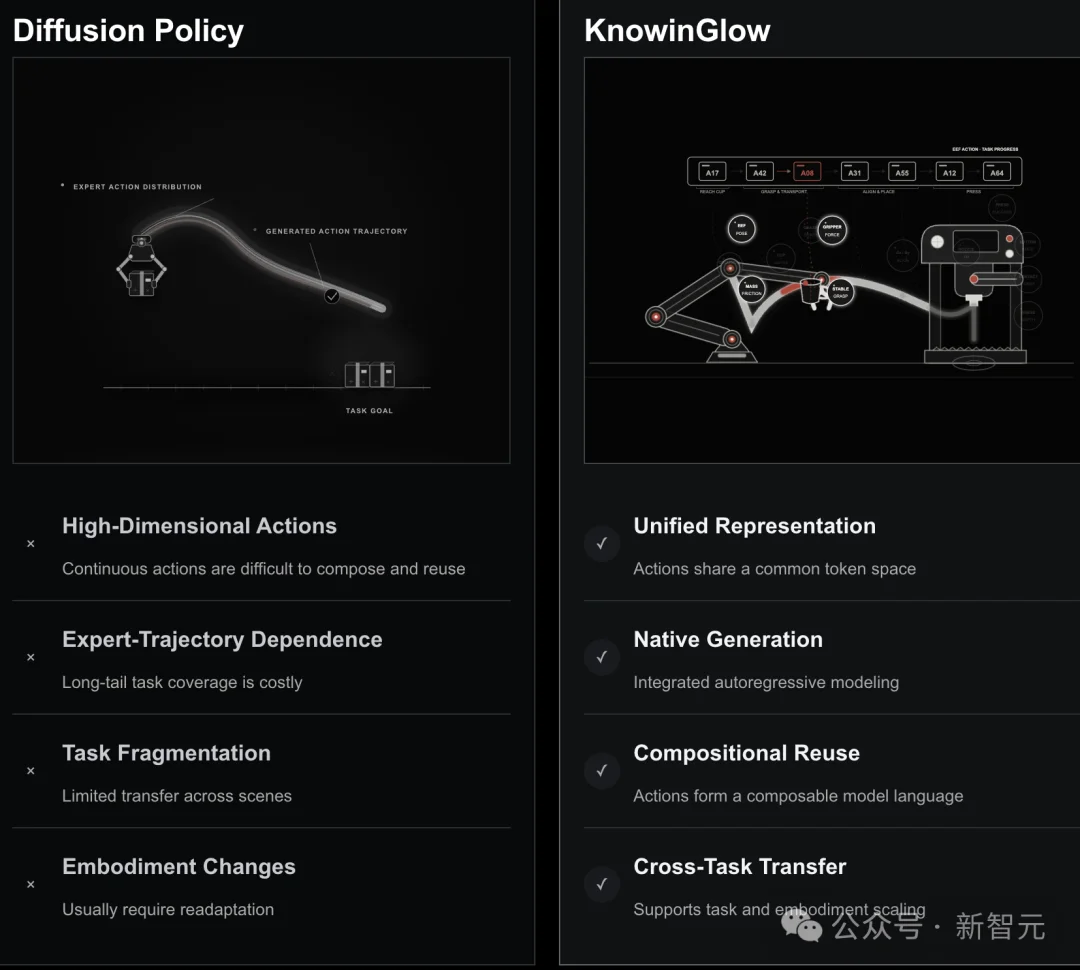
Task: Click the checkmark beside Native Generation
Action: pyautogui.click(x=602, y=657)
